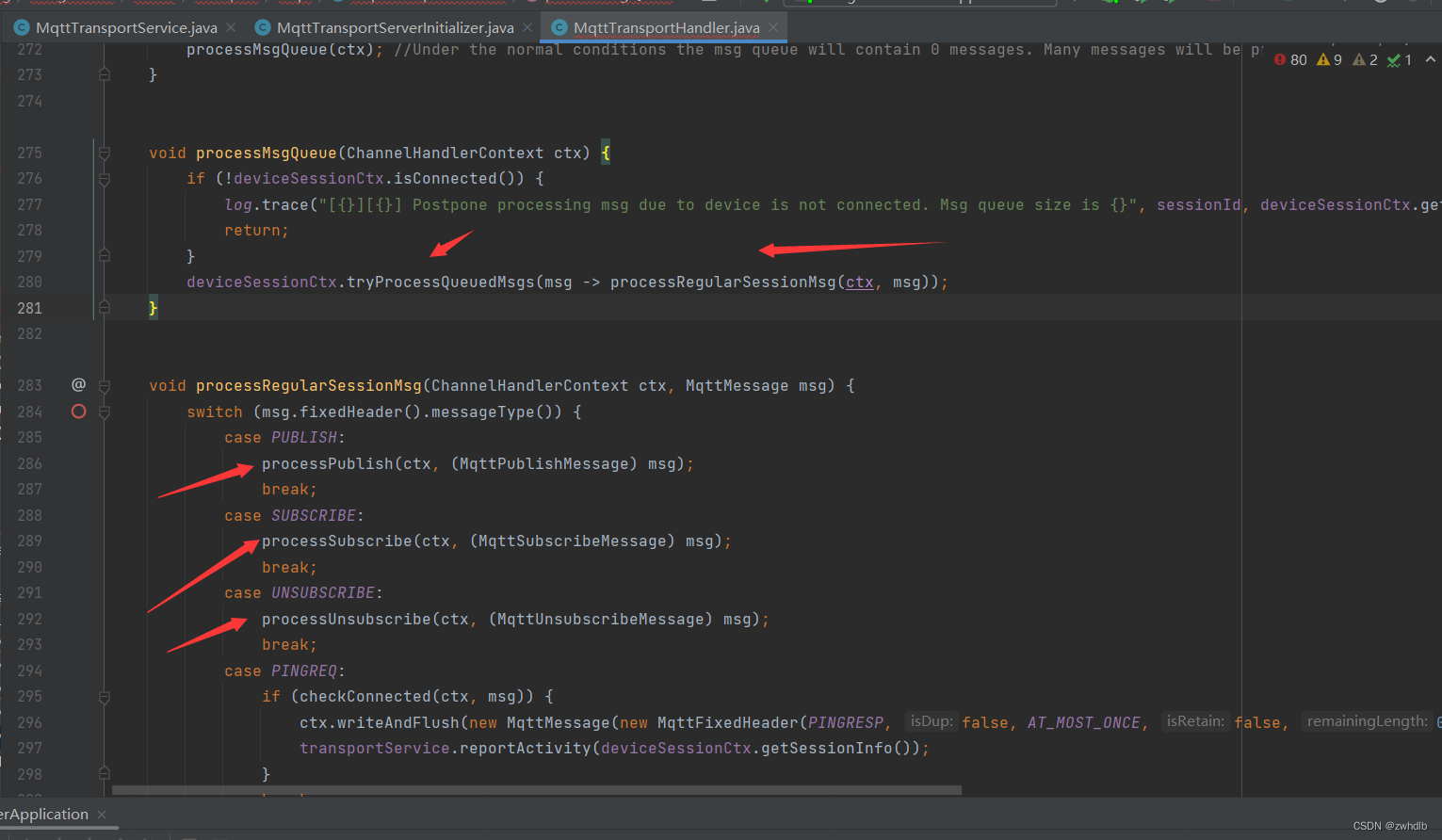Screen dimensions: 1442x840
Task: Click the fold end marker at line 273
Action: click(105, 74)
